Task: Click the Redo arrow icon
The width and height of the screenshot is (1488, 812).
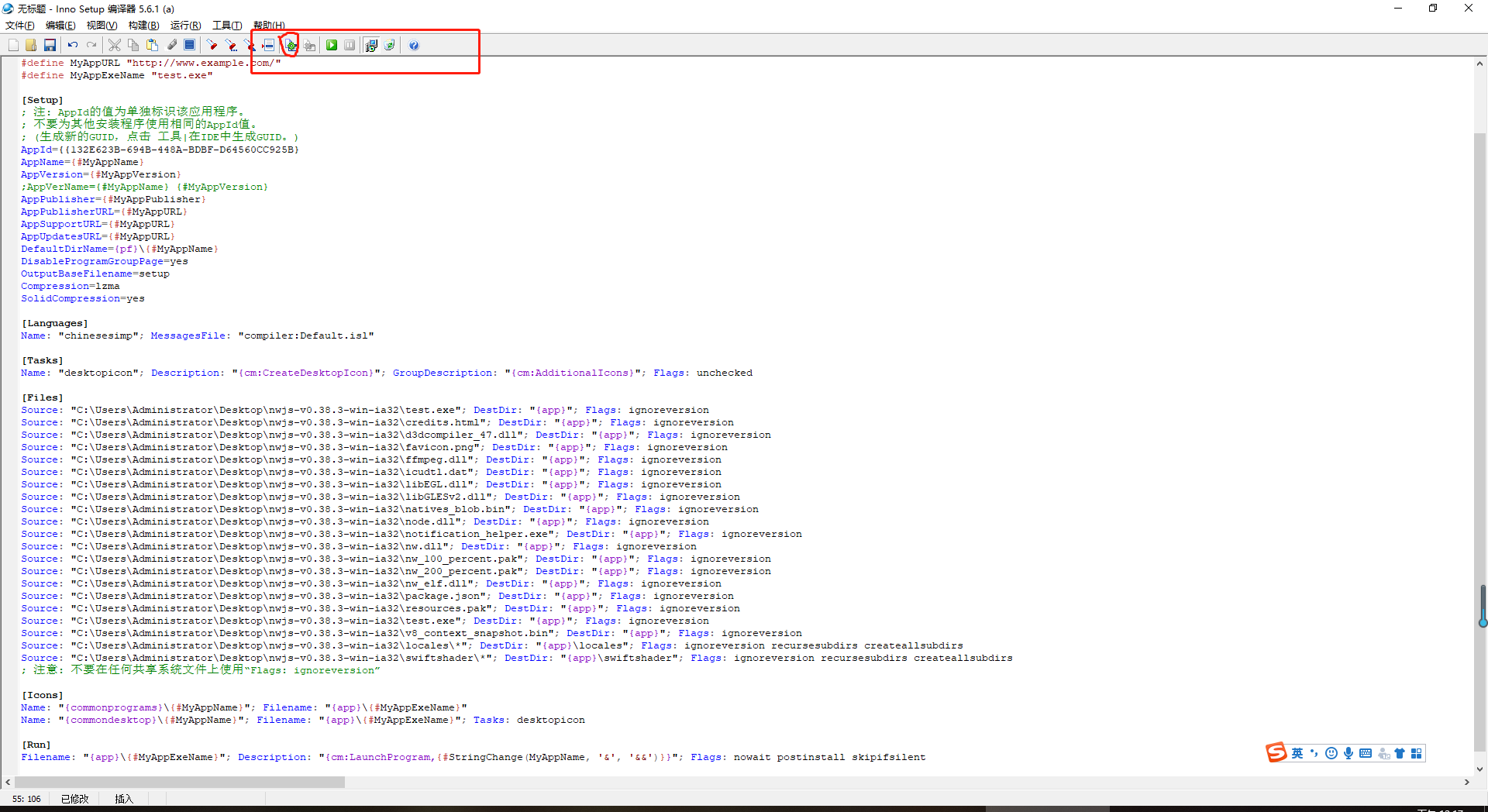Action: [x=91, y=45]
